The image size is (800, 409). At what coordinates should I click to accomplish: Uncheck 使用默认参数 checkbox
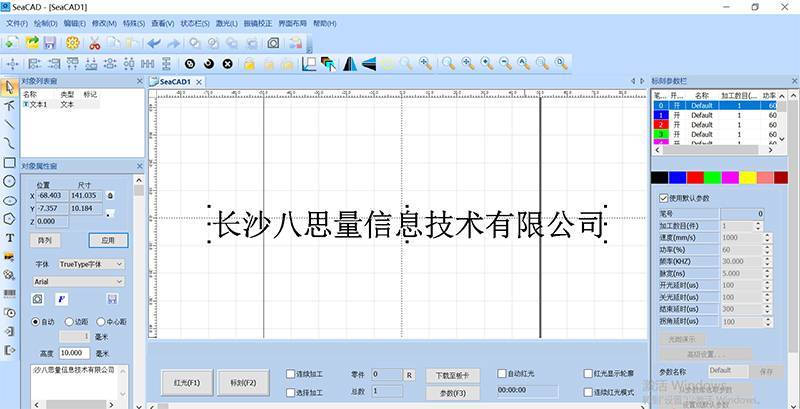pos(664,197)
